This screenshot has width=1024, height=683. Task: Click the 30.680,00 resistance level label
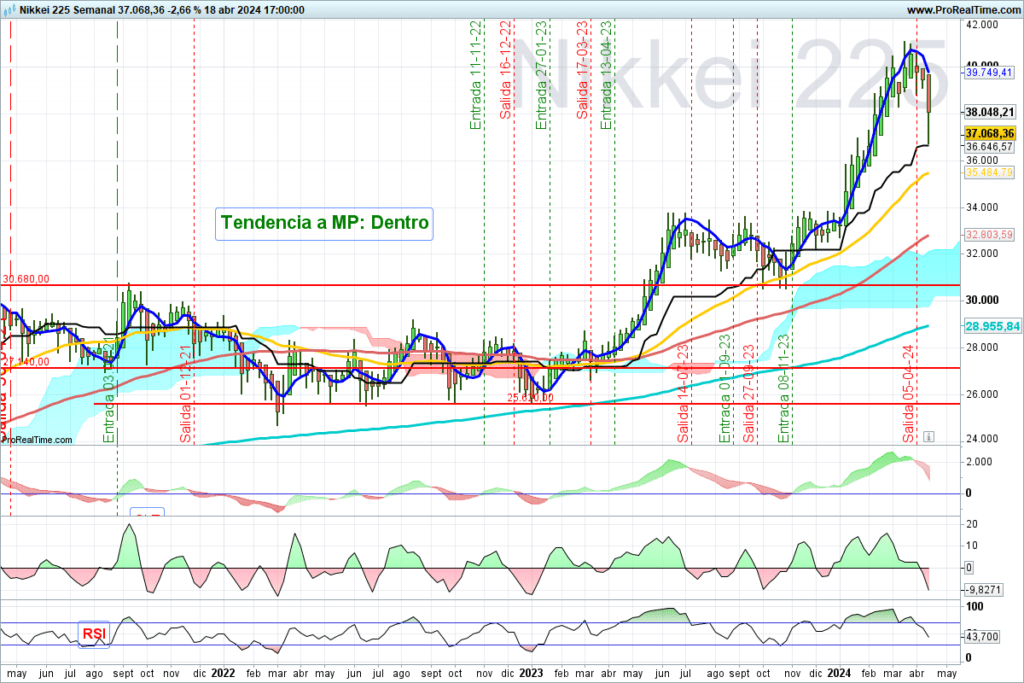[25, 279]
